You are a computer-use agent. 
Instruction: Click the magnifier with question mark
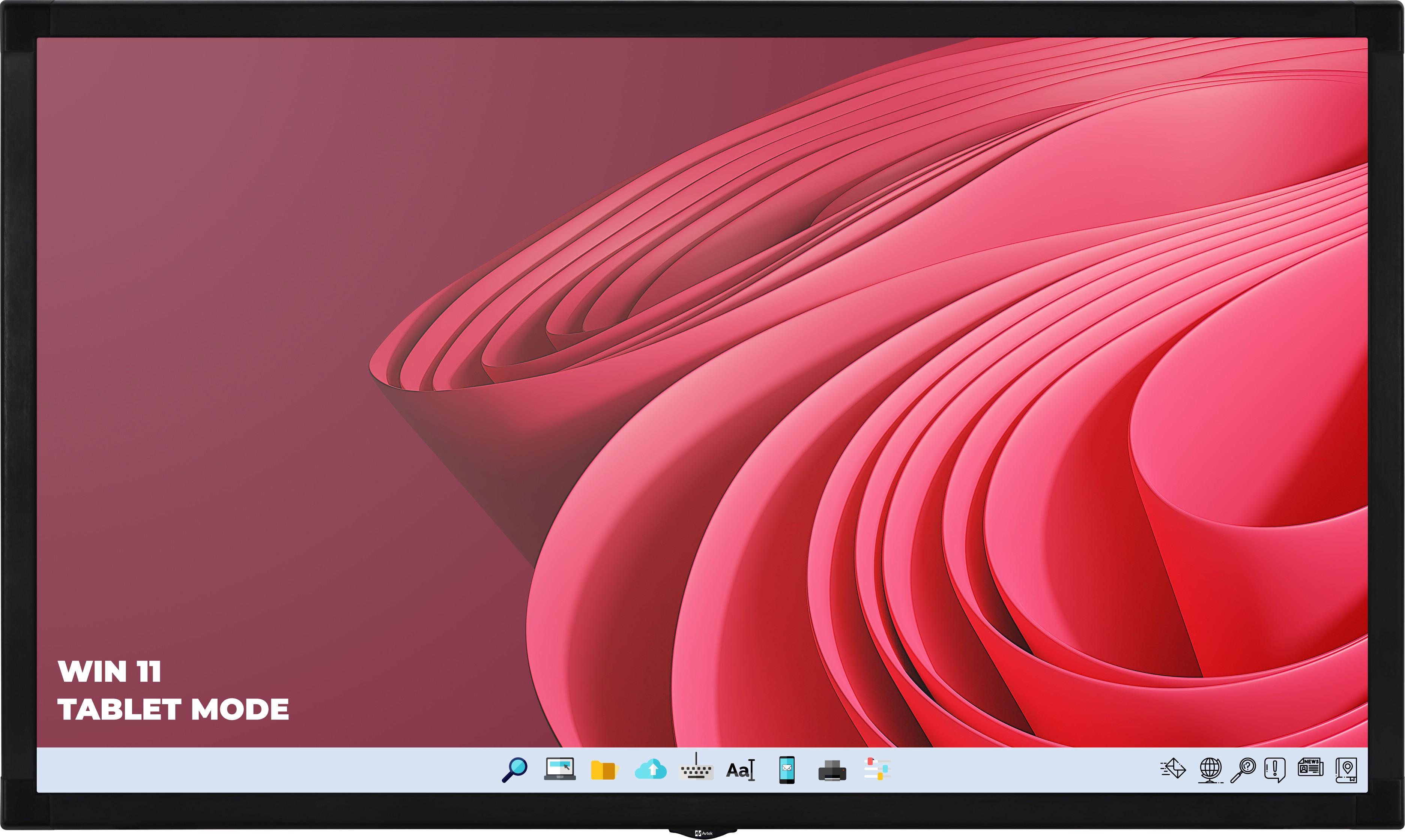(x=1243, y=770)
